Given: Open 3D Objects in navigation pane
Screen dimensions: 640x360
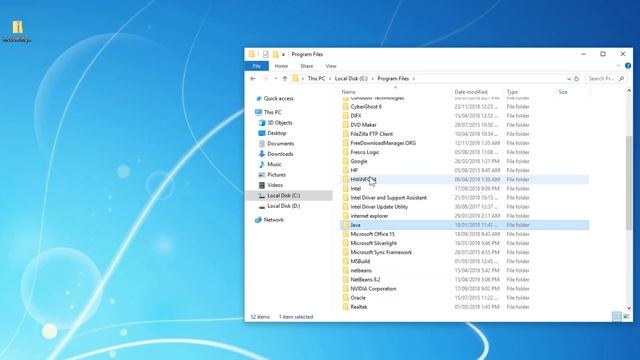Looking at the screenshot, I should (x=280, y=123).
